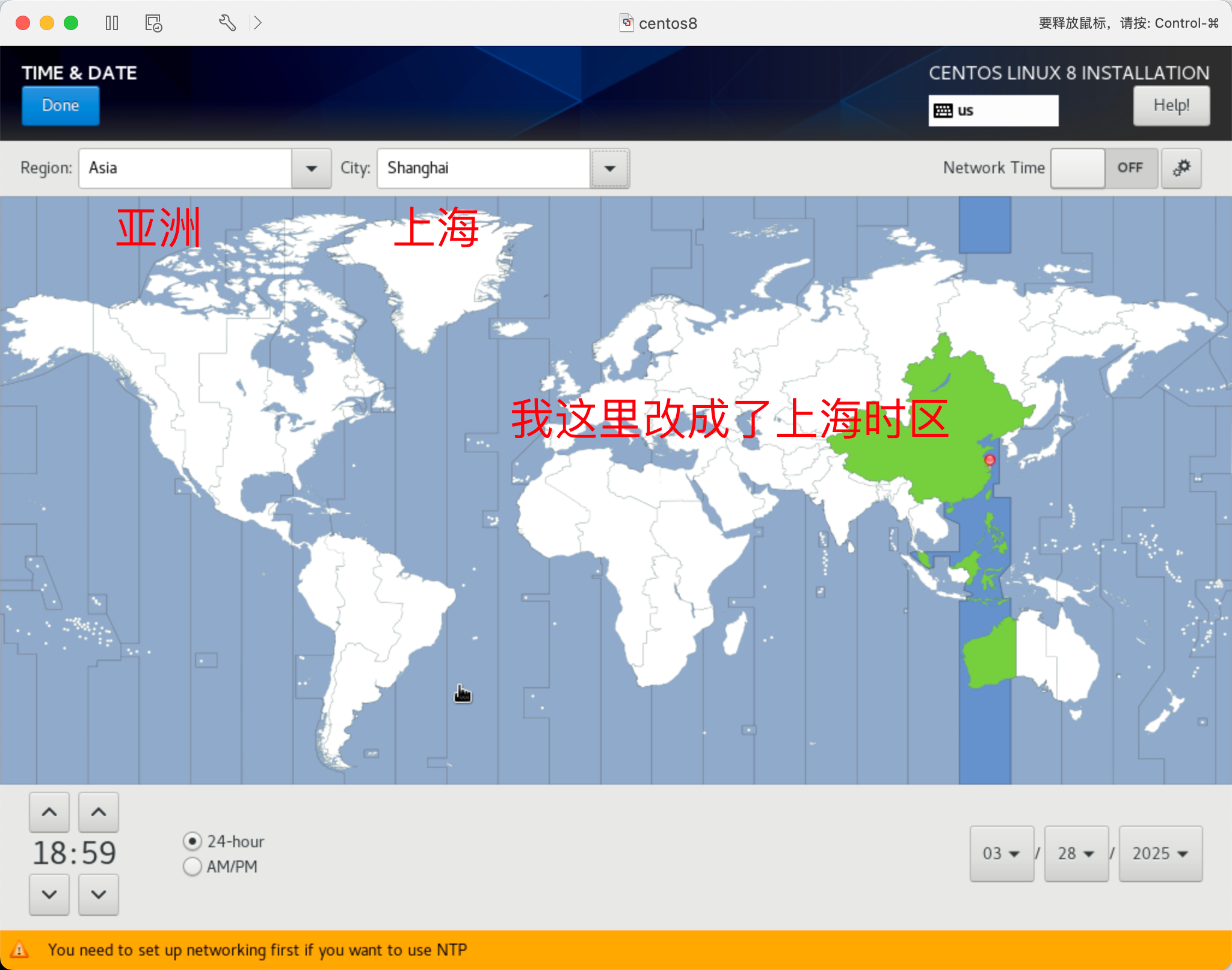This screenshot has width=1232, height=970.
Task: Click the forward arrow beside the wrench
Action: pos(258,23)
